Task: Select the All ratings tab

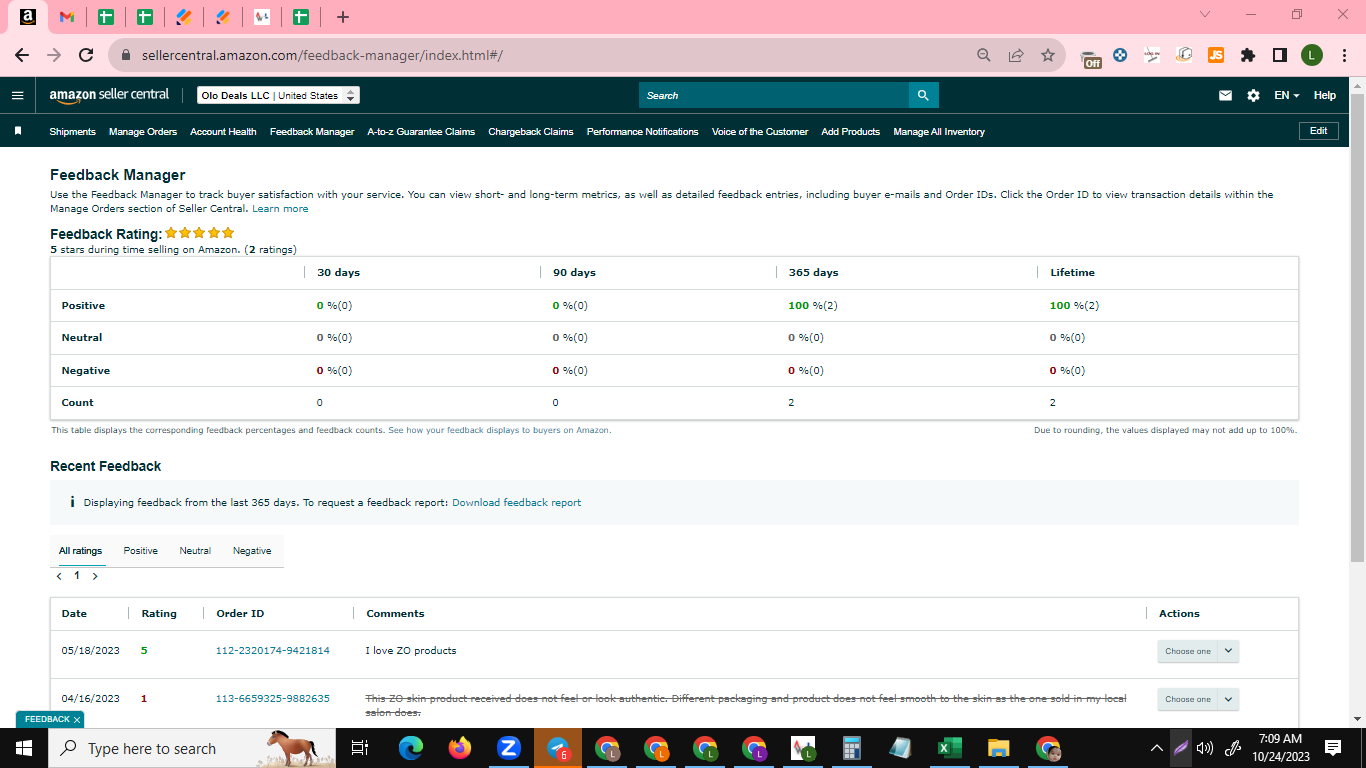Action: (80, 550)
